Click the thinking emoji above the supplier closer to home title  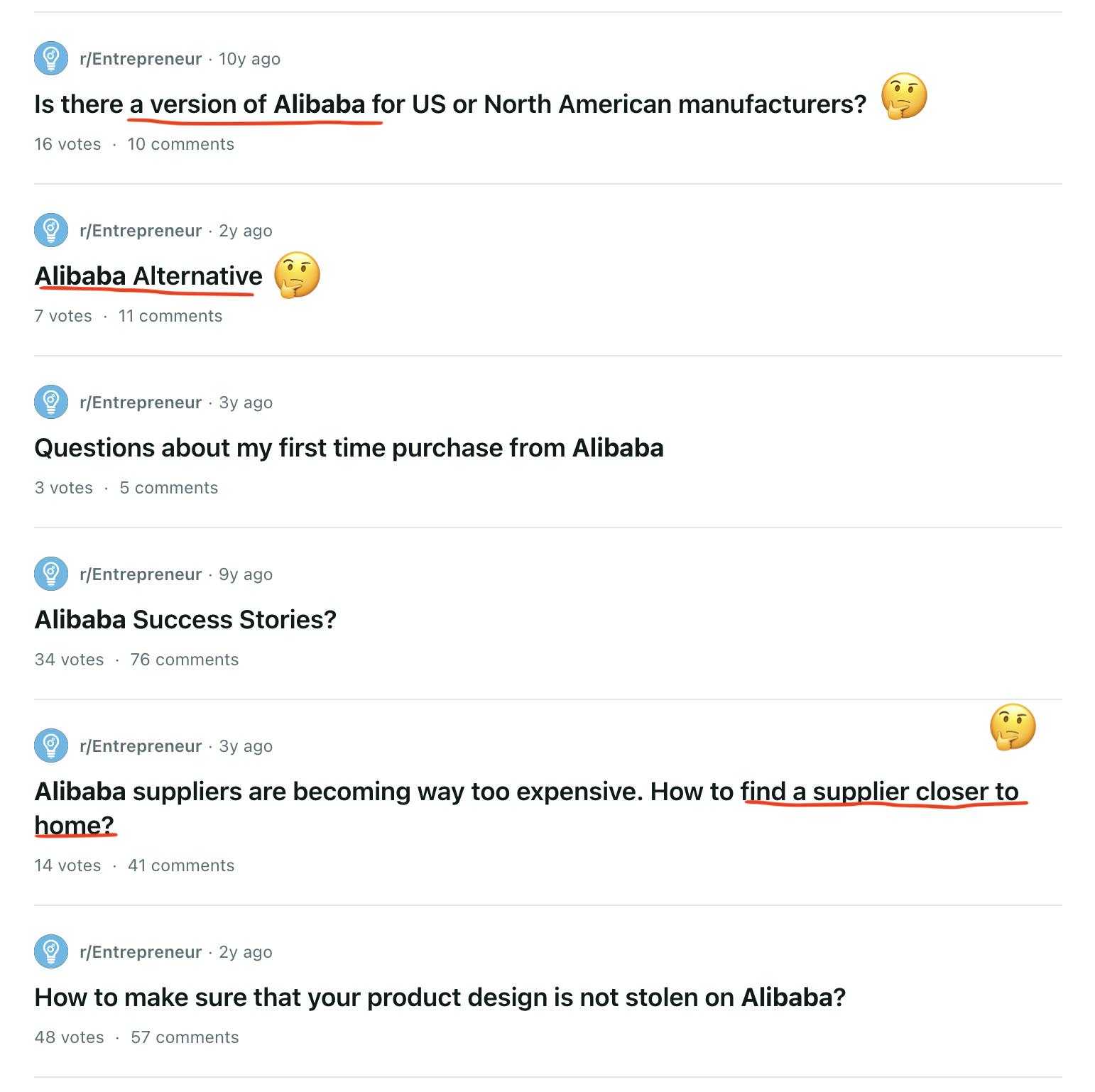(x=1013, y=727)
